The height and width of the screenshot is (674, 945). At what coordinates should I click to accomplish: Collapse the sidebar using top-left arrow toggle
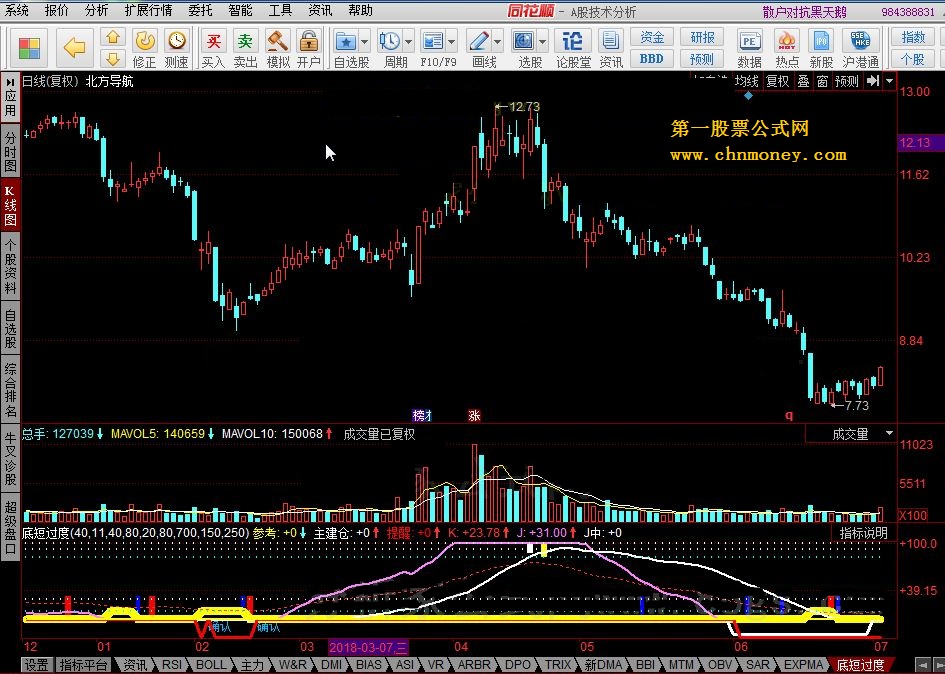point(10,82)
